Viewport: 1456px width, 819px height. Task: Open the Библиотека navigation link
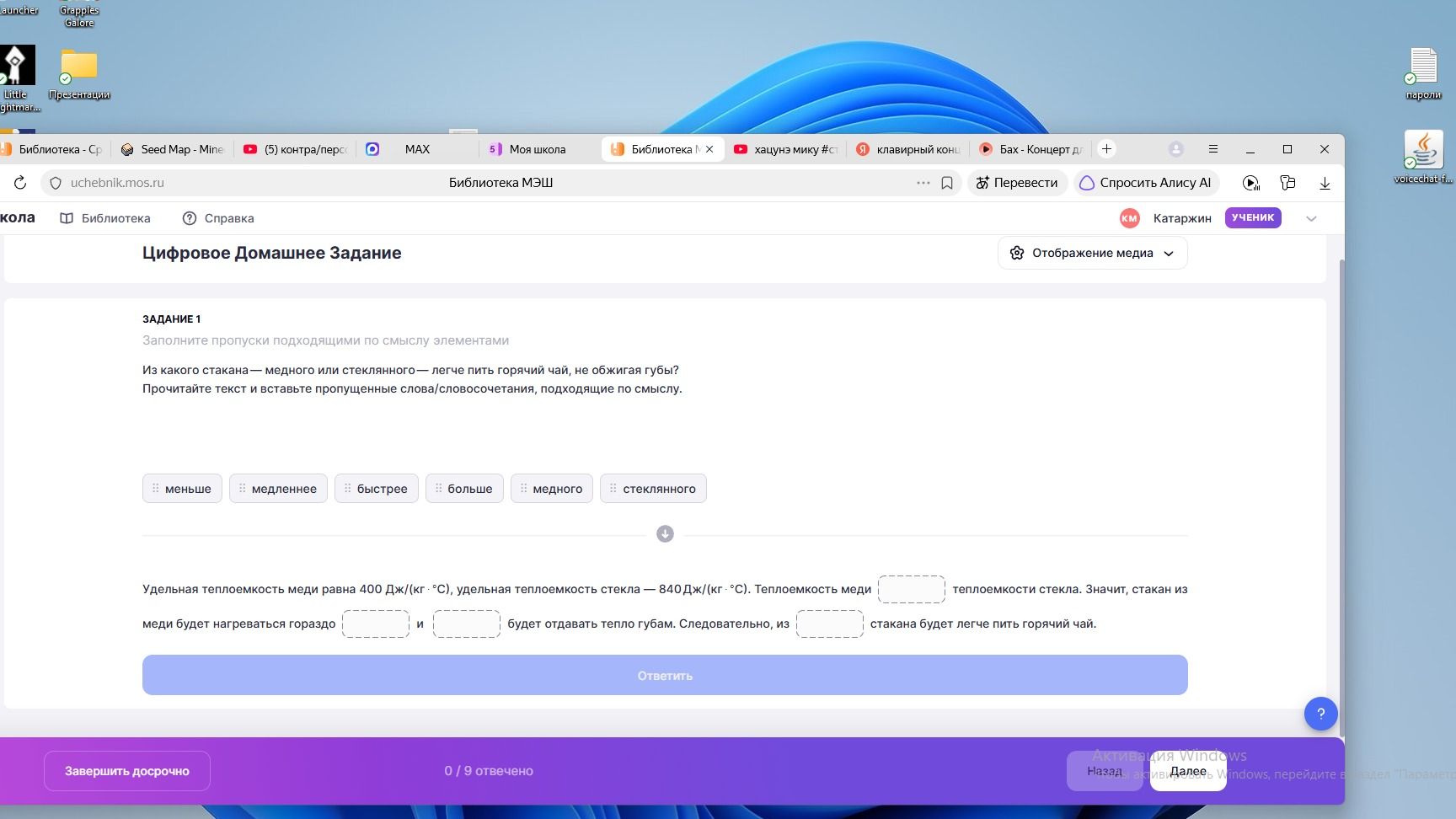(x=105, y=218)
